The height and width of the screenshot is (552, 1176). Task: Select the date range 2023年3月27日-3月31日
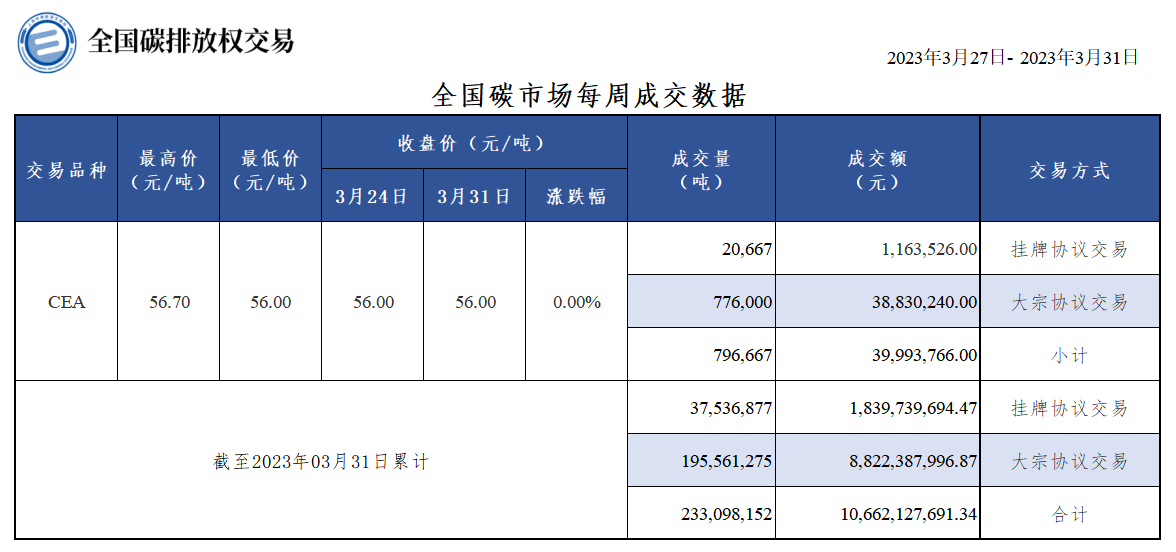pyautogui.click(x=1012, y=58)
